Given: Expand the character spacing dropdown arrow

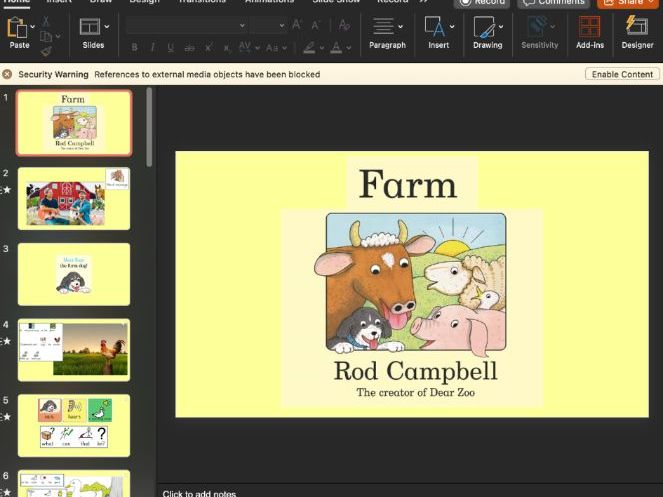Looking at the screenshot, I should click(x=257, y=48).
